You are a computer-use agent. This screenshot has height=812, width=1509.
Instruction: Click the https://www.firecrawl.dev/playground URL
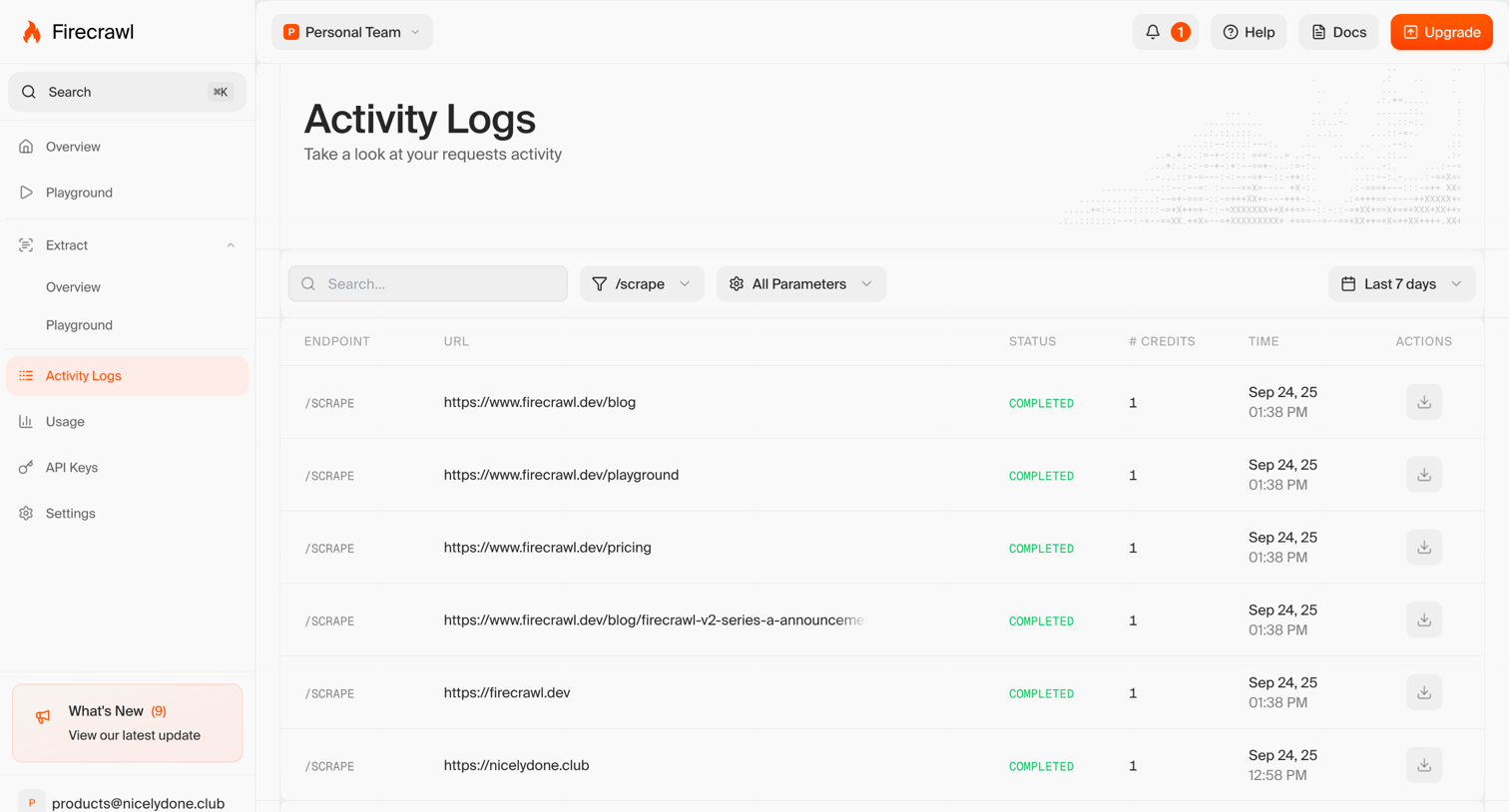tap(561, 475)
